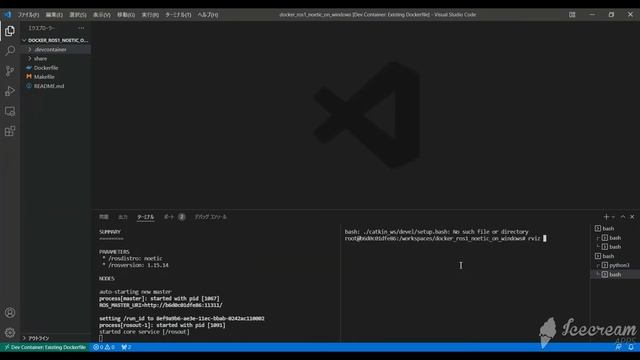Select the highlighted bash terminal below python3
This screenshot has height=360, width=640.
coord(615,275)
